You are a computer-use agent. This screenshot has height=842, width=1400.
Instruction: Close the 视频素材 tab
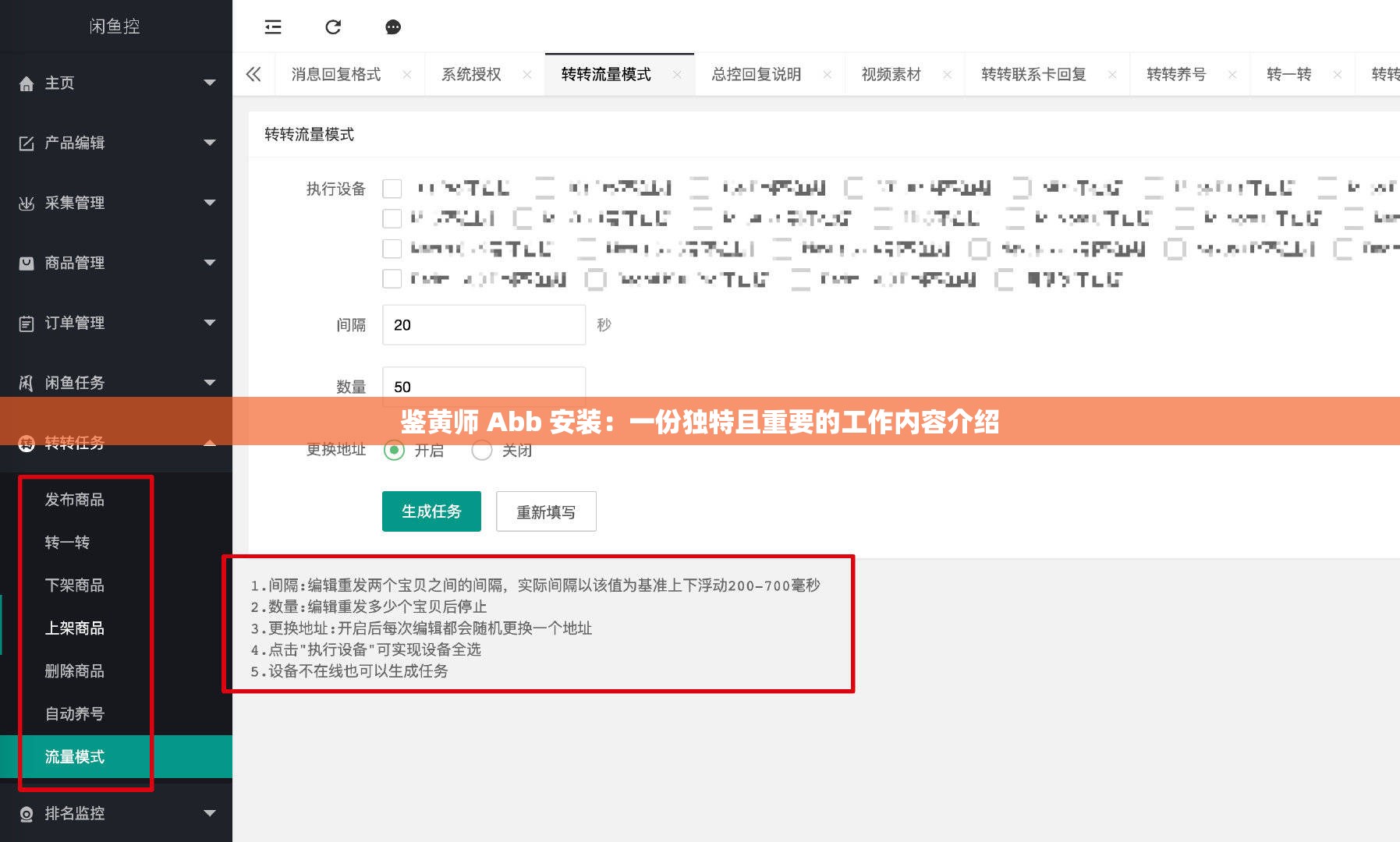click(x=948, y=75)
